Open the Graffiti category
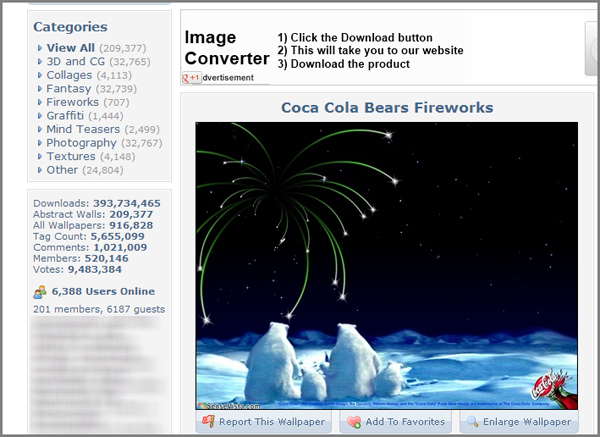Image resolution: width=600 pixels, height=437 pixels. (65, 116)
